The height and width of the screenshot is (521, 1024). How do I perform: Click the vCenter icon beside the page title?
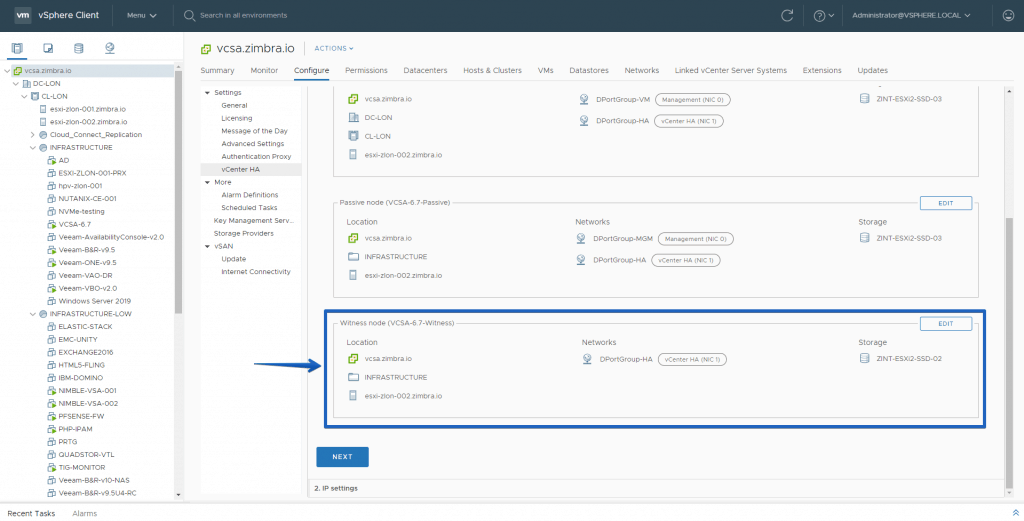(206, 49)
